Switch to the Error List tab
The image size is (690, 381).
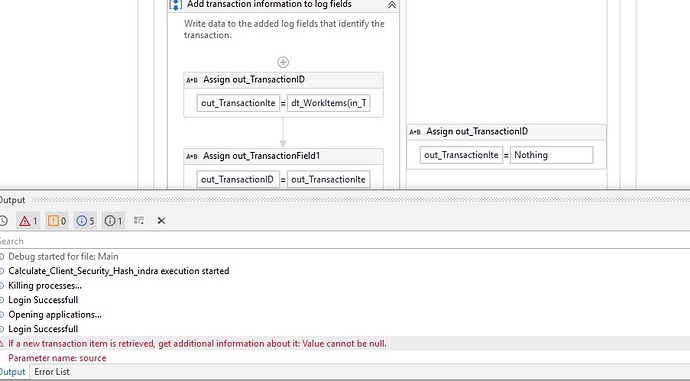point(52,372)
